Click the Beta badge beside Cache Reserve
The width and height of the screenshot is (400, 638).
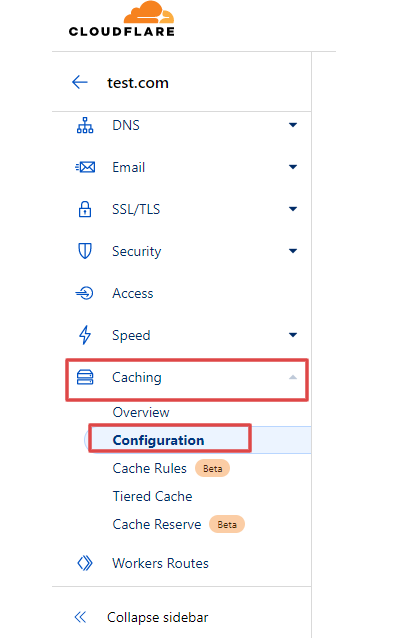pos(227,524)
